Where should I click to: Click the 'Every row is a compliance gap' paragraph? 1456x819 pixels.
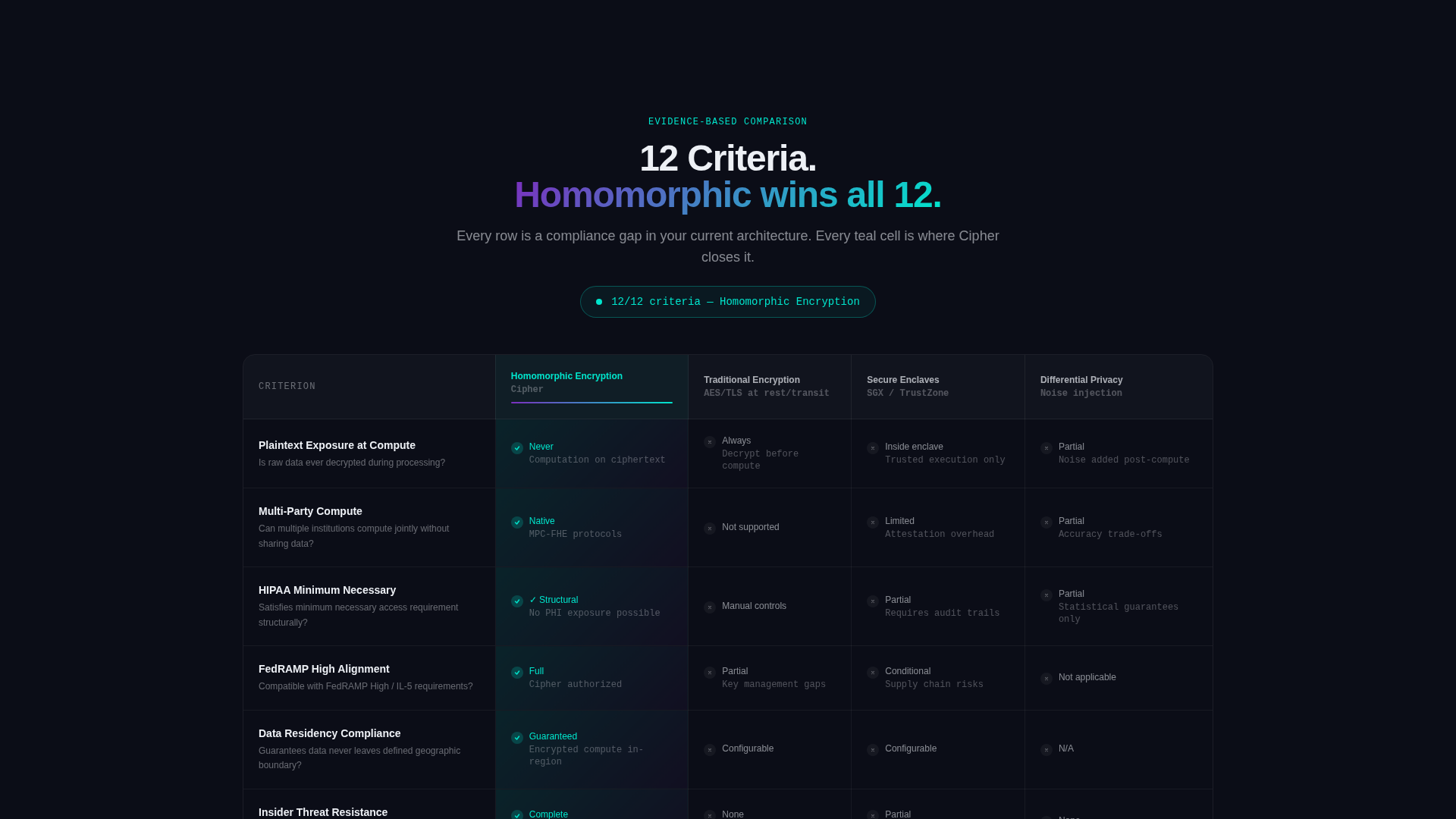(x=728, y=246)
